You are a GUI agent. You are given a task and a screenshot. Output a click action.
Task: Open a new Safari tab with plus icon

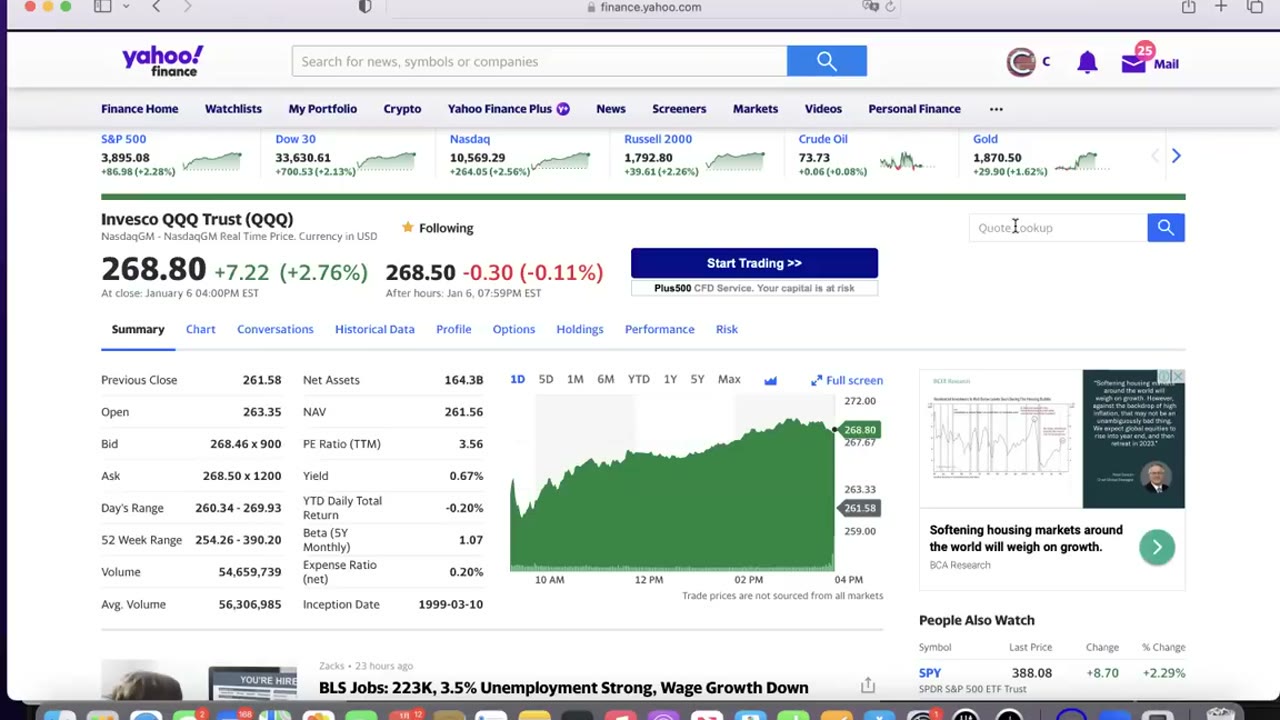click(1221, 7)
